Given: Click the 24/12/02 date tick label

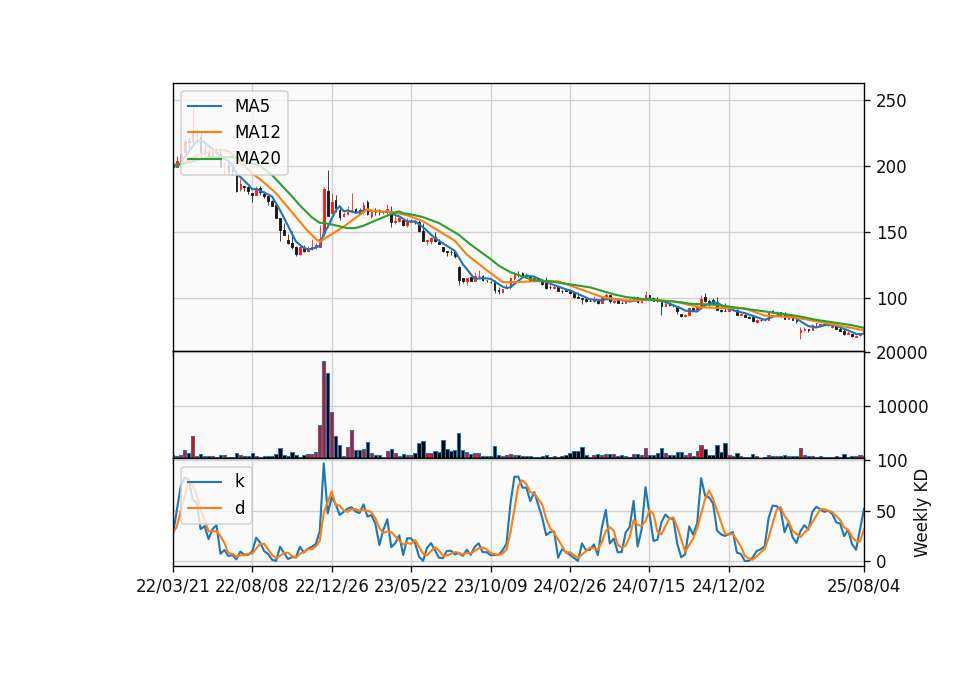Looking at the screenshot, I should click(729, 586).
